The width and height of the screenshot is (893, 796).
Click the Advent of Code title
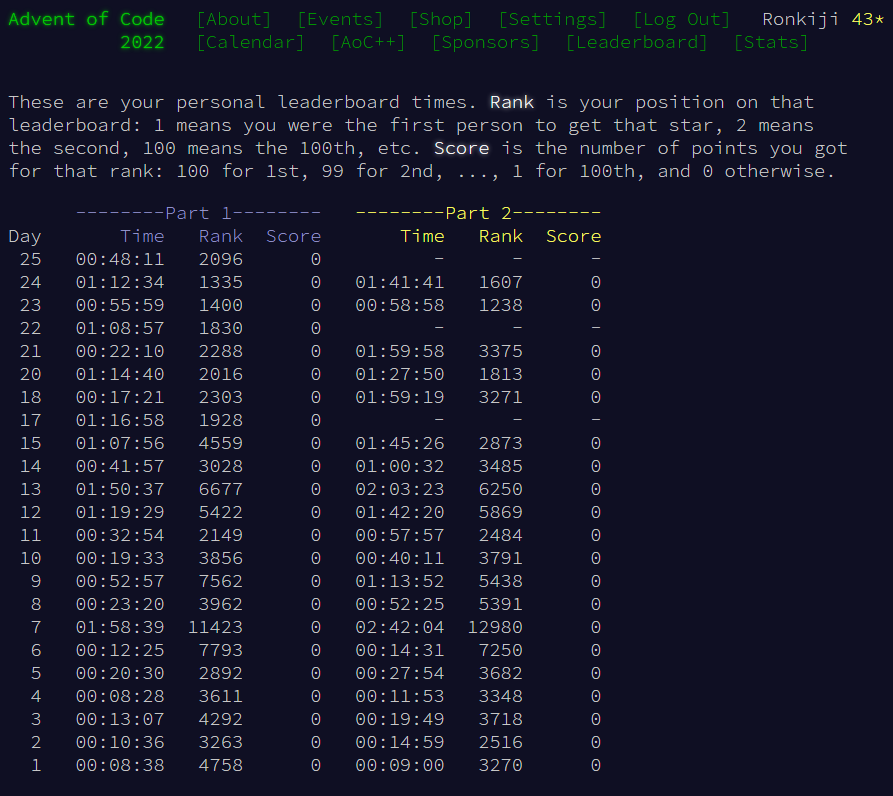pos(86,19)
